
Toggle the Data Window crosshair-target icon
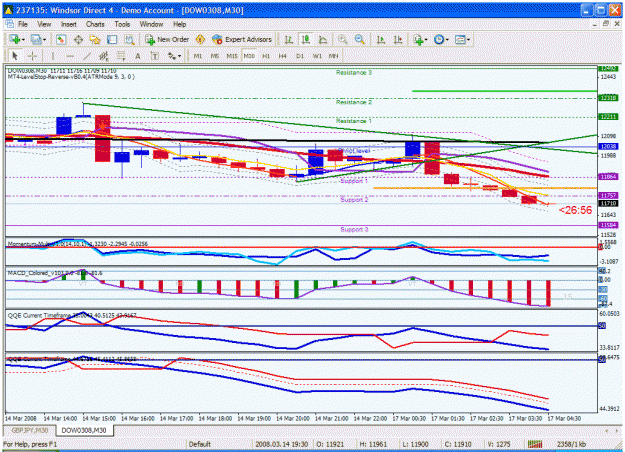(x=78, y=39)
